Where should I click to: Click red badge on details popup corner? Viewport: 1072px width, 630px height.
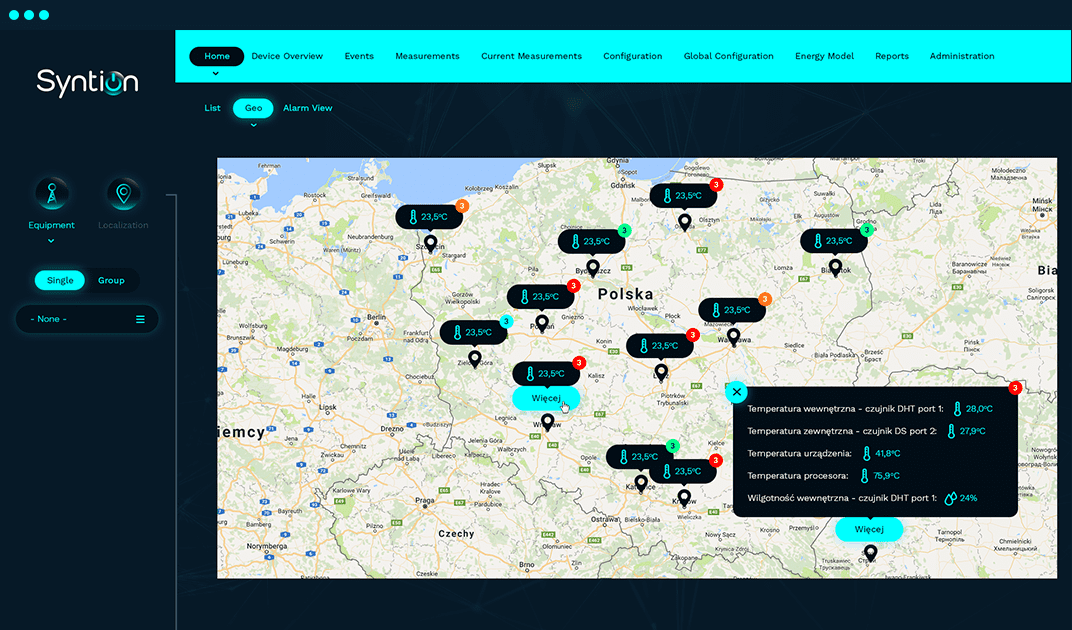[x=1015, y=388]
